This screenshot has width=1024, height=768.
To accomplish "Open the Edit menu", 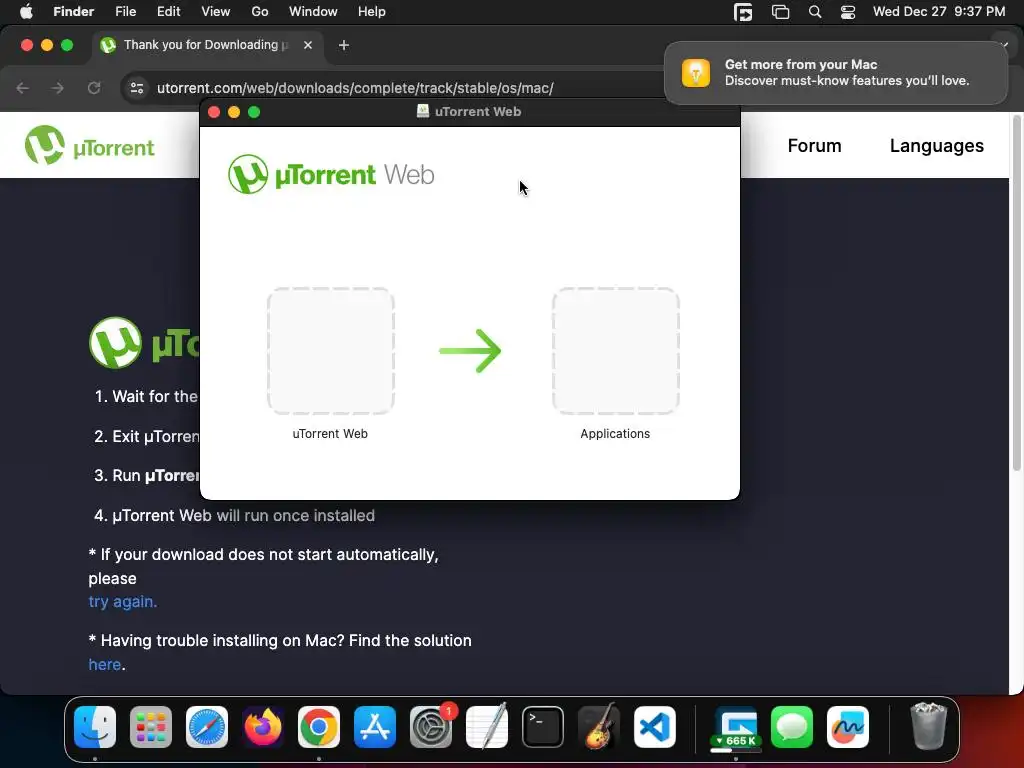I will coord(168,12).
